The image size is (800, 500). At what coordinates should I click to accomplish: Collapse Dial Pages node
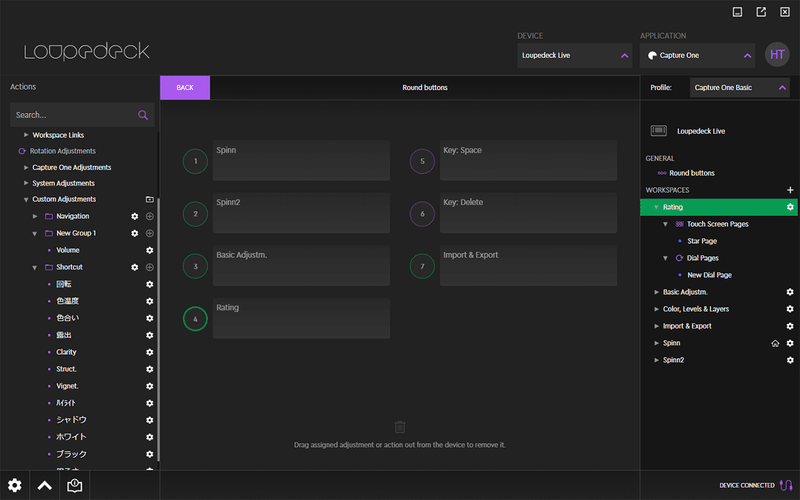pos(665,258)
